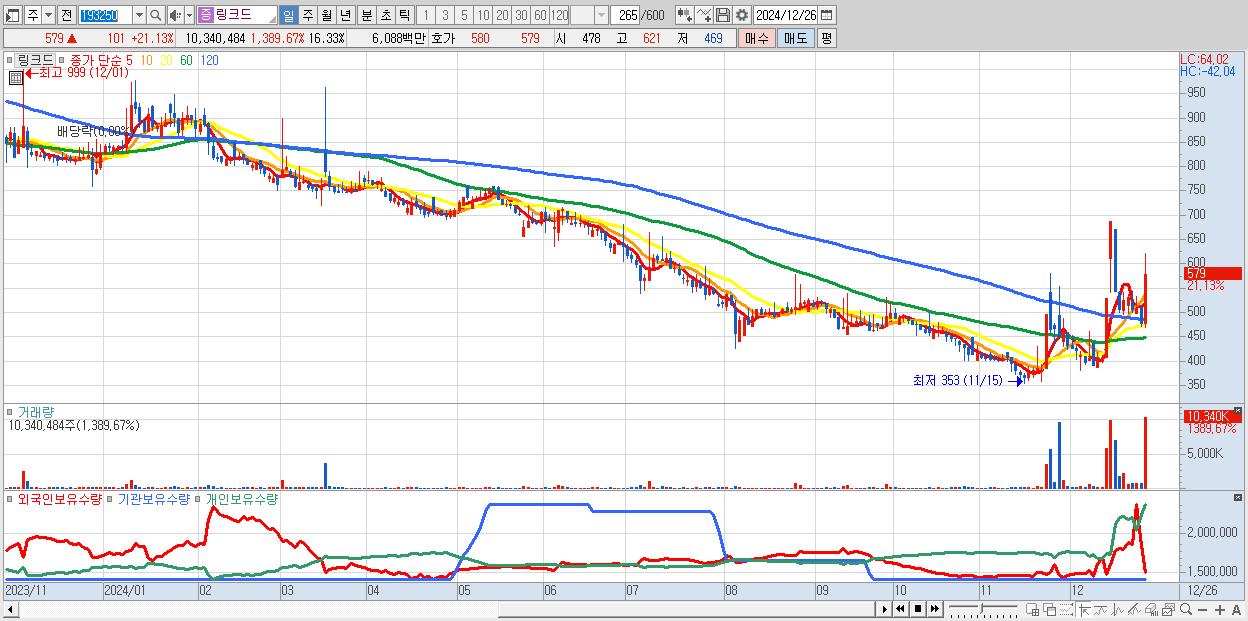Save chart with floppy disk icon
The height and width of the screenshot is (621, 1248).
point(723,16)
